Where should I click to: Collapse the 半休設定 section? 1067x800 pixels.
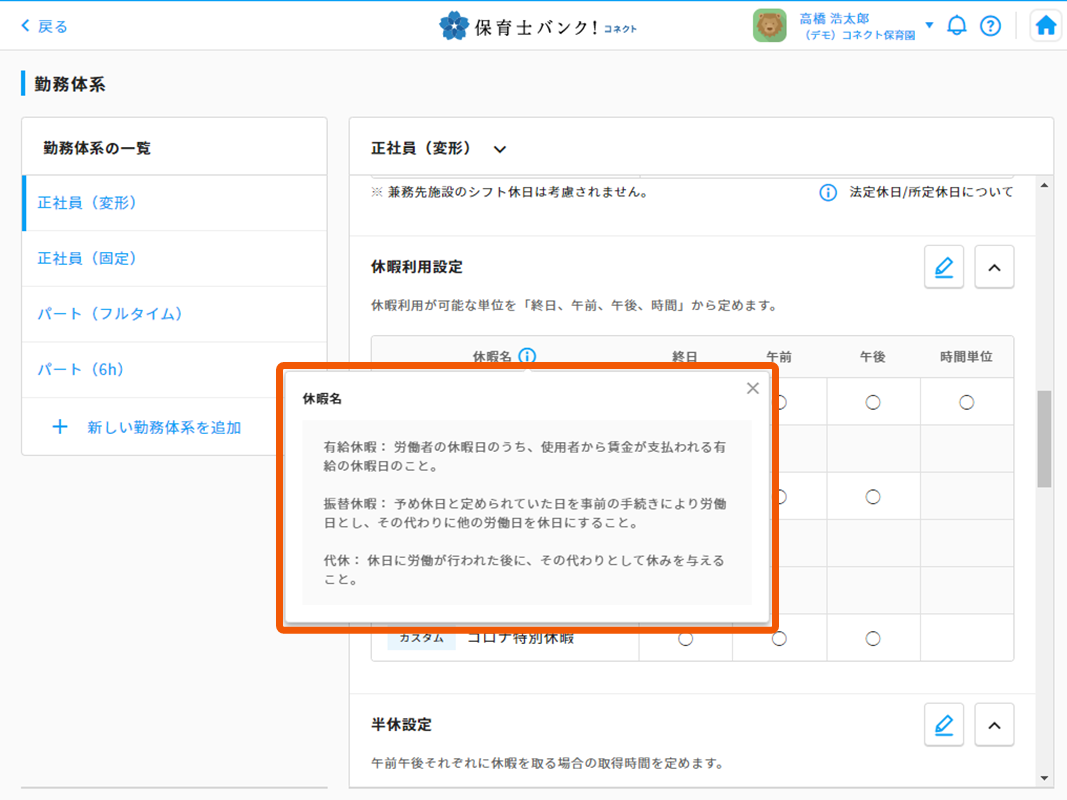(x=993, y=724)
